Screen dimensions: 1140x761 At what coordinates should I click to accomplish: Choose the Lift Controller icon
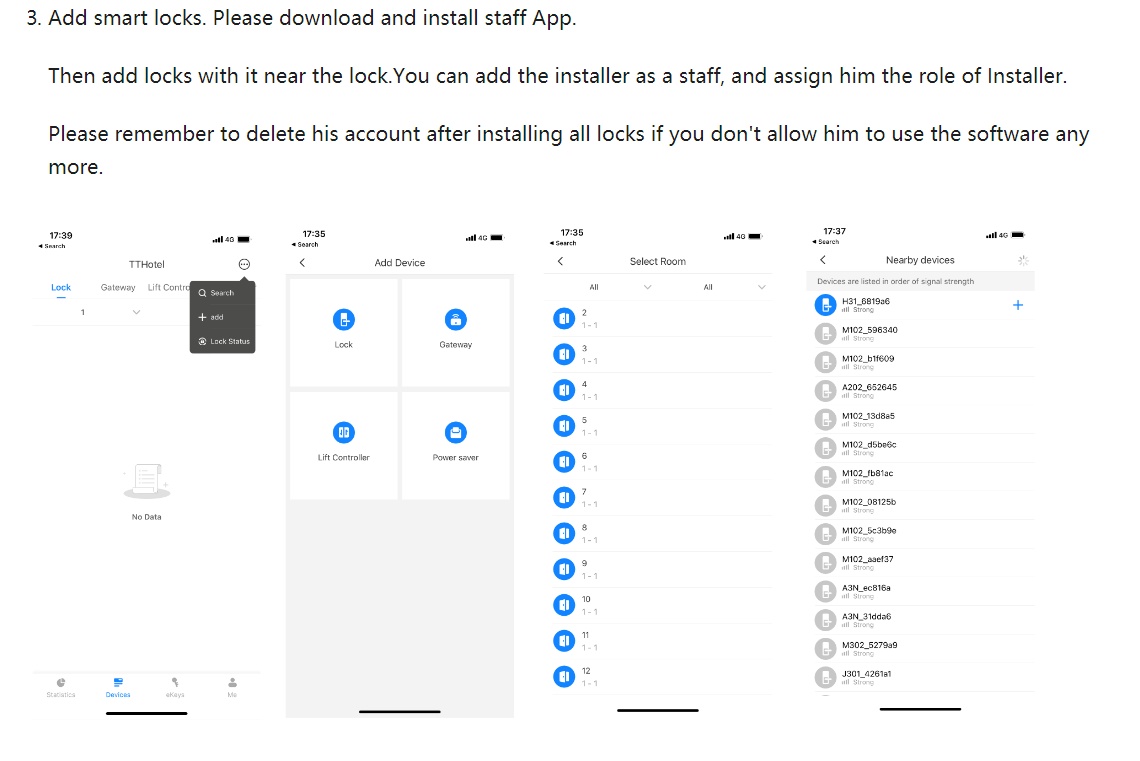(343, 432)
